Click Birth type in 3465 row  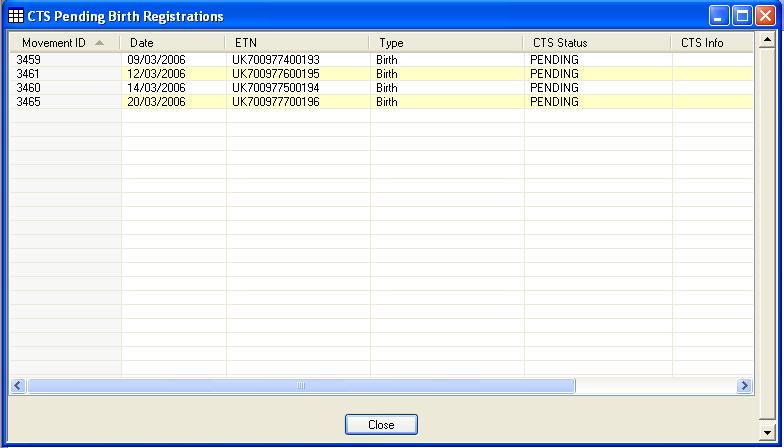pos(387,102)
